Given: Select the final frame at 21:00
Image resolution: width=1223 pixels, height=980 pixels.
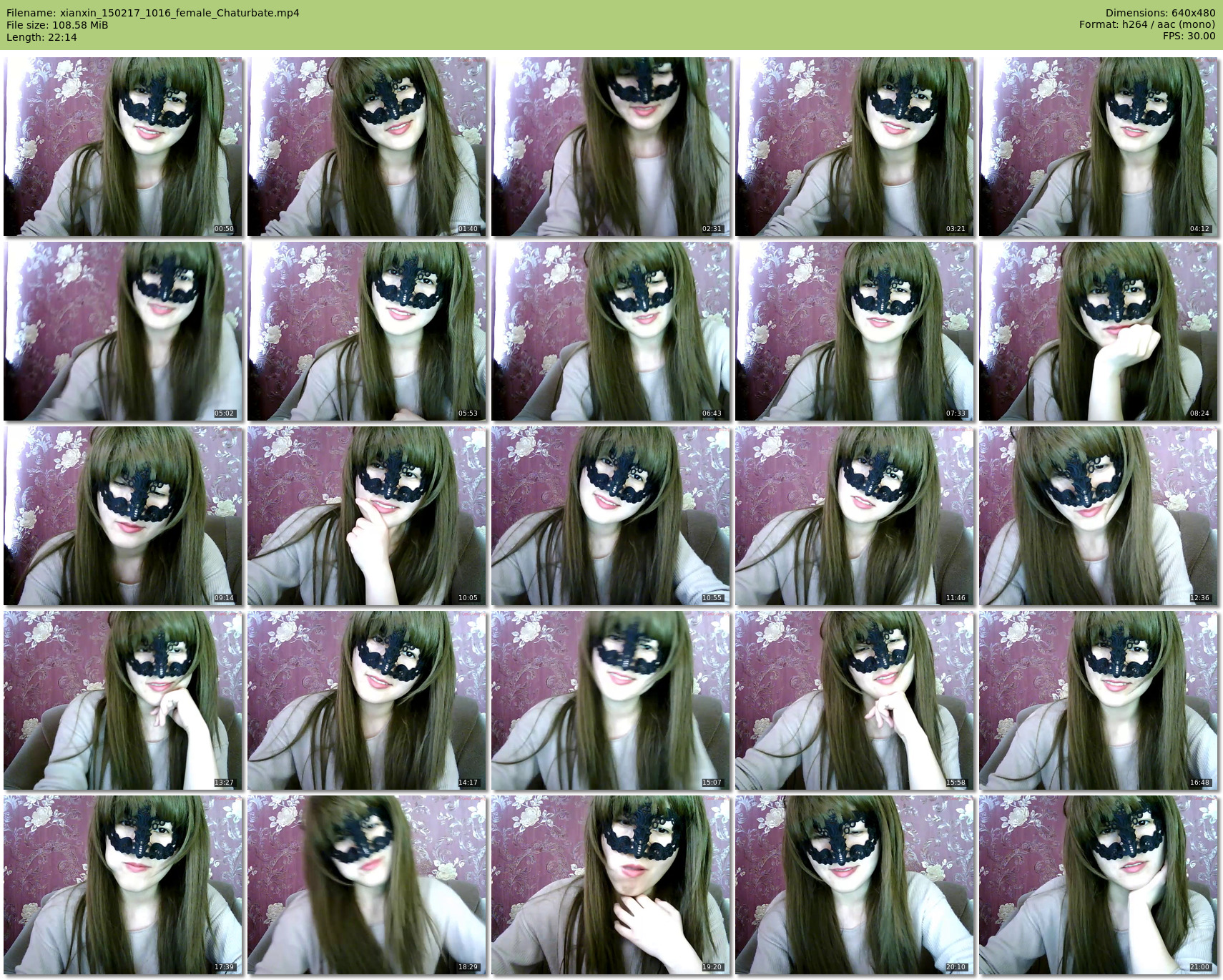Looking at the screenshot, I should 1099,885.
